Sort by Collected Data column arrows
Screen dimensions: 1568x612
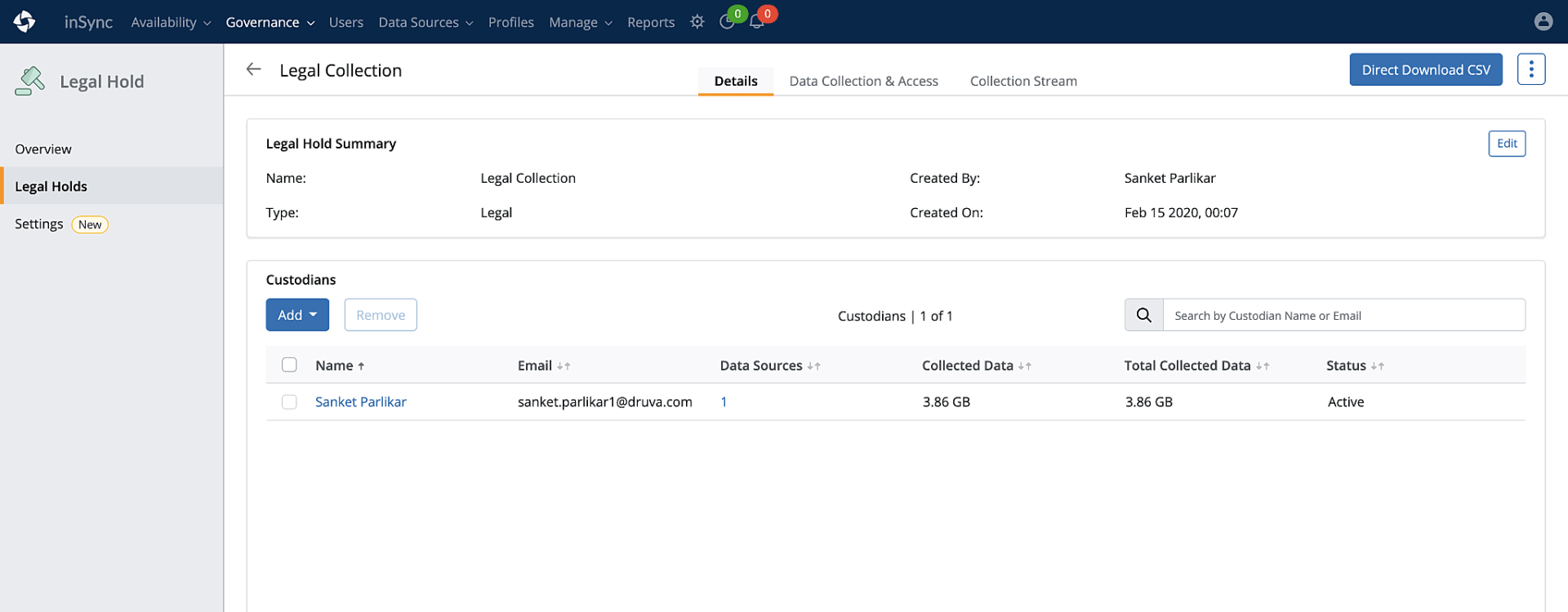1025,366
